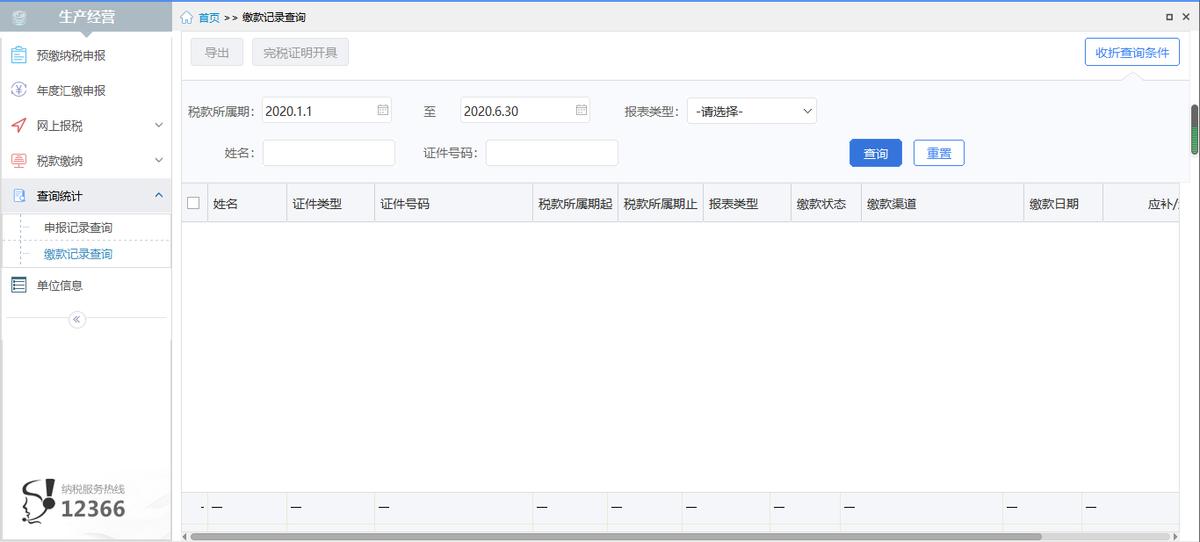Screen dimensions: 1200x542
Task: Open calendar picker for end date
Action: (582, 110)
